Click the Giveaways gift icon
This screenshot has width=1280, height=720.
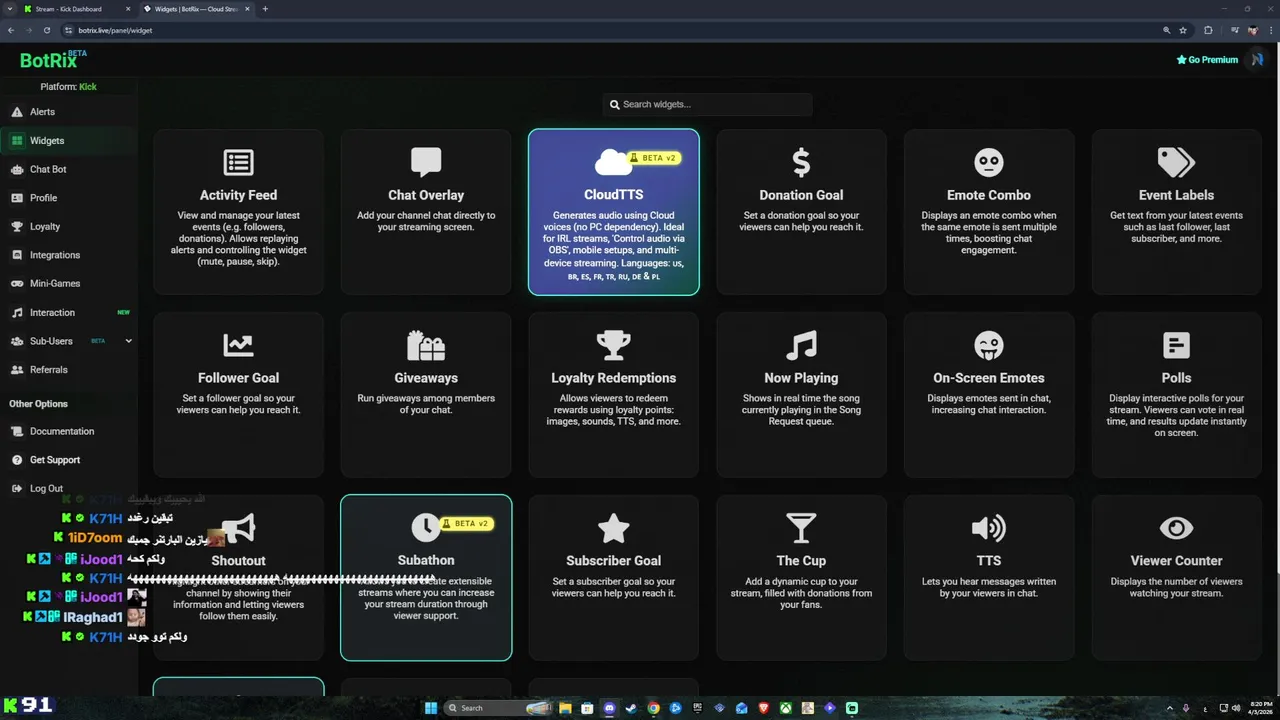[x=426, y=345]
